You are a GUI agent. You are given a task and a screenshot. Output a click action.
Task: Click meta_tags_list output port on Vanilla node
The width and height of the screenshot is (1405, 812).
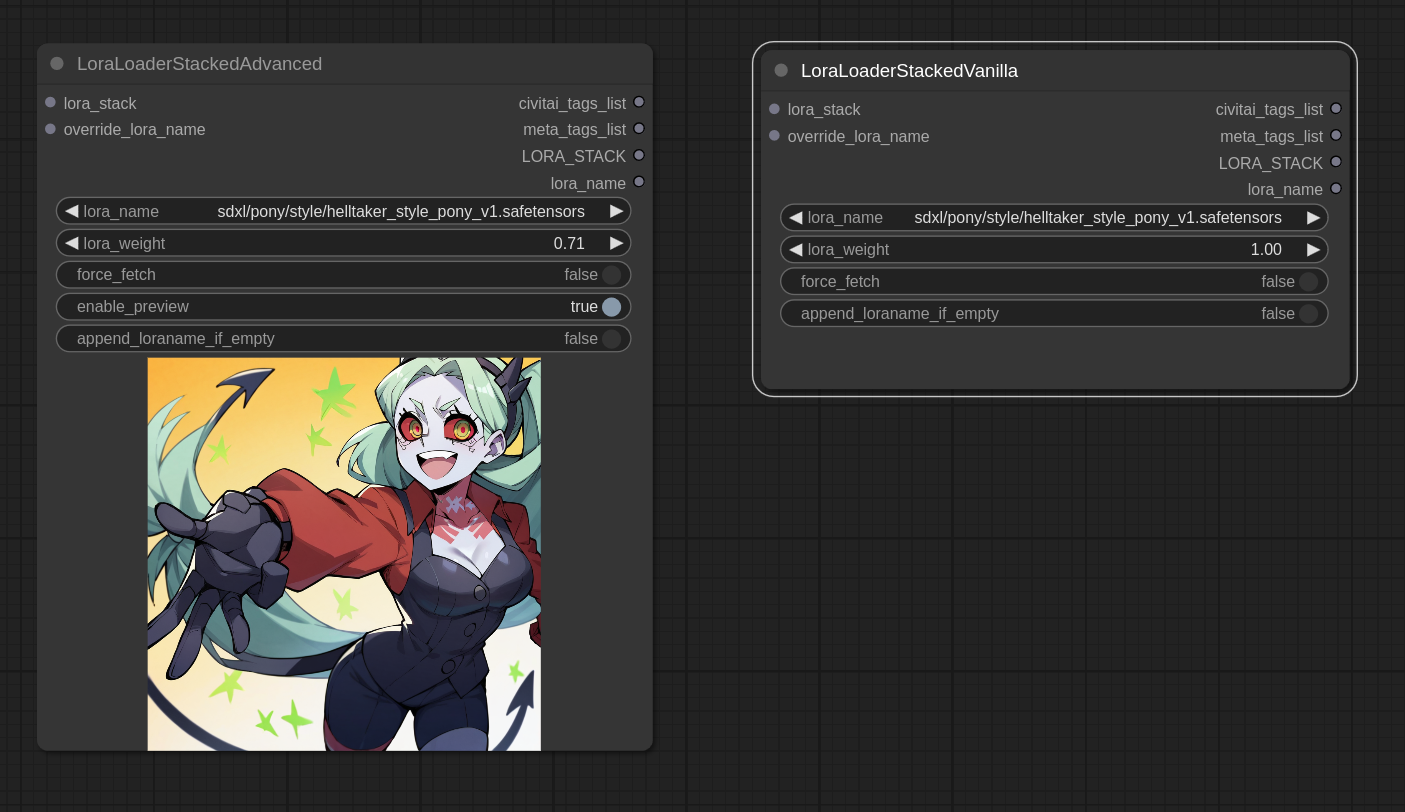(1336, 135)
